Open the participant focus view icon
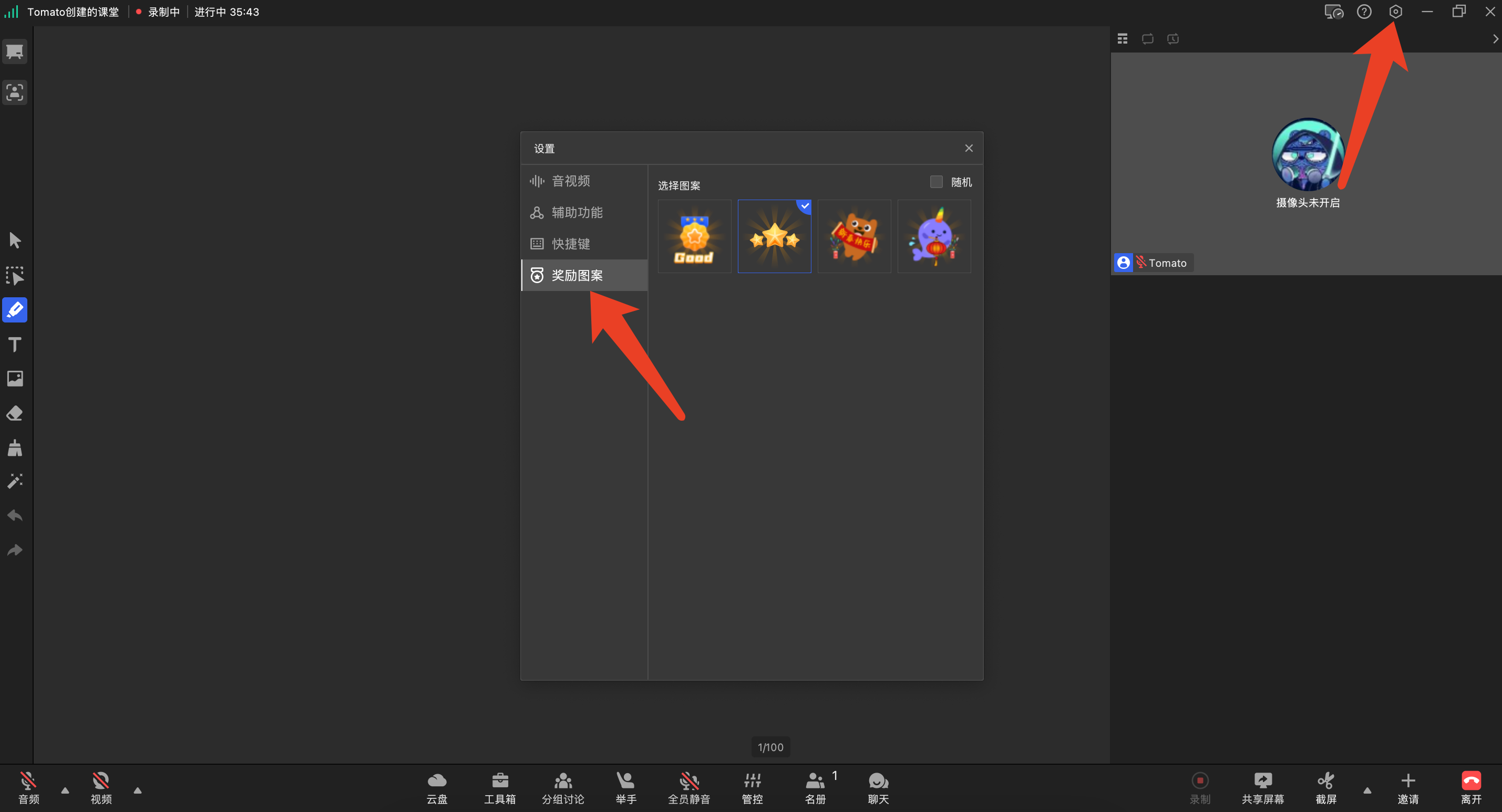Screen dimensions: 1502x812 click(15, 92)
